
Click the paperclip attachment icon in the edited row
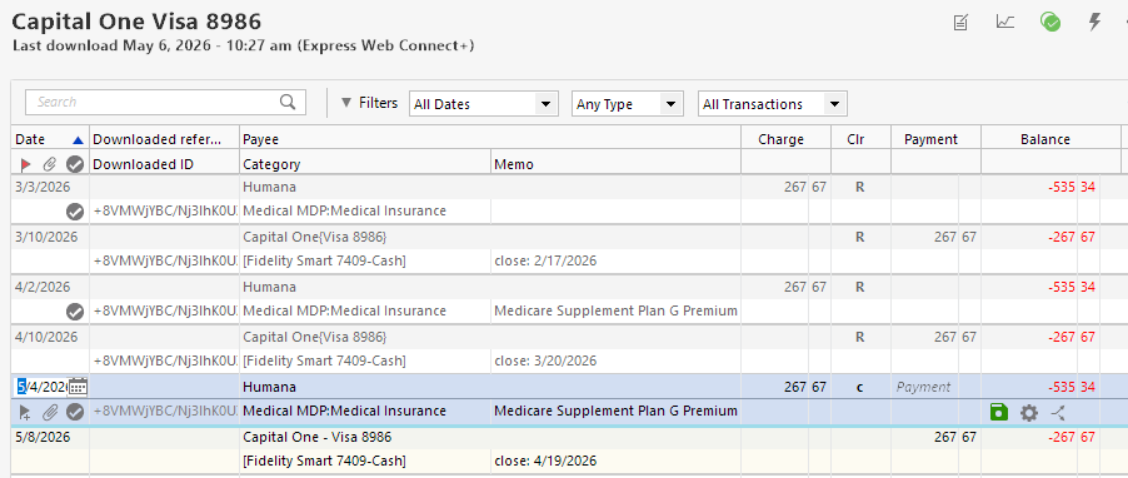pyautogui.click(x=49, y=412)
